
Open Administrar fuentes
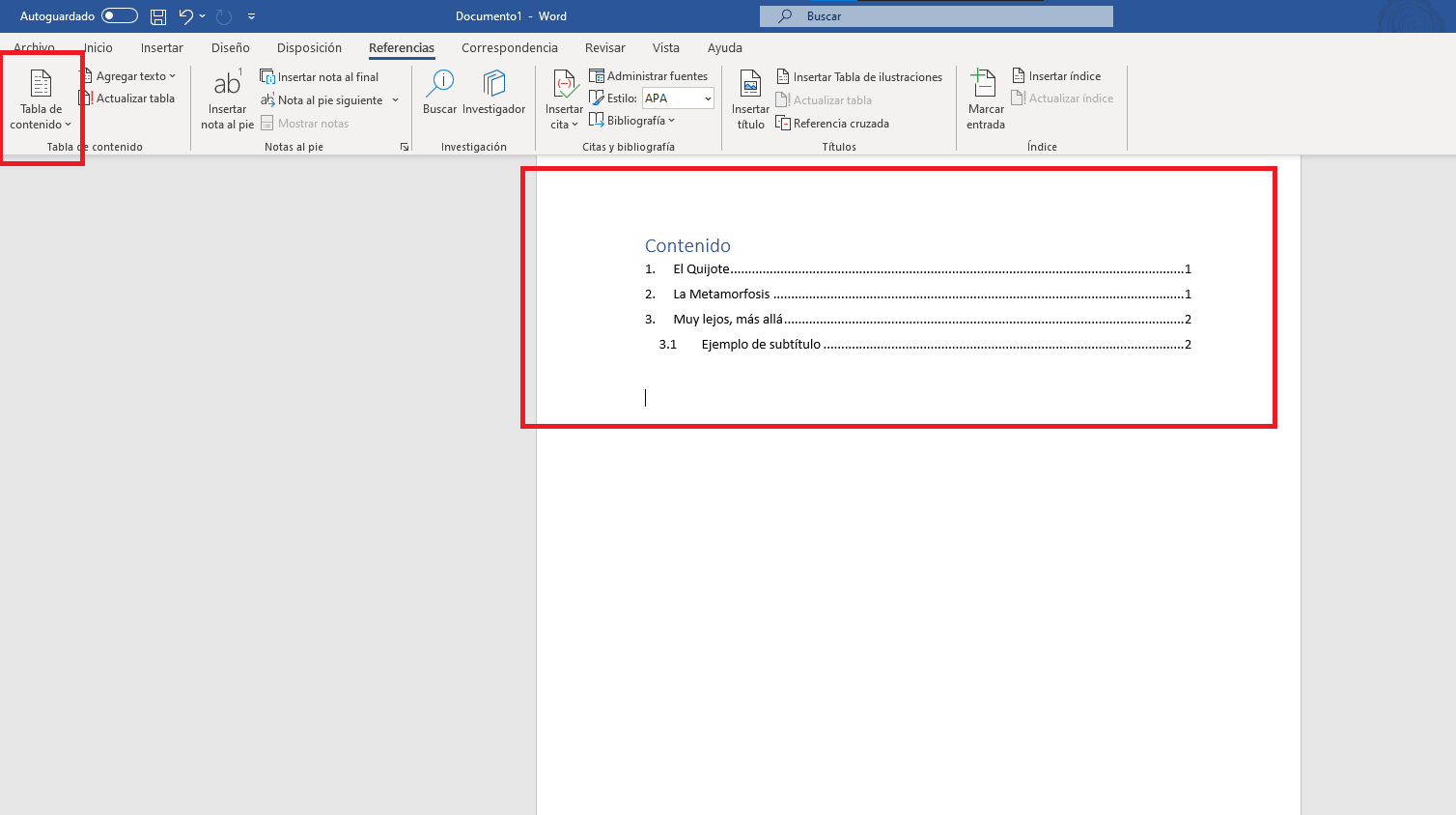point(649,76)
